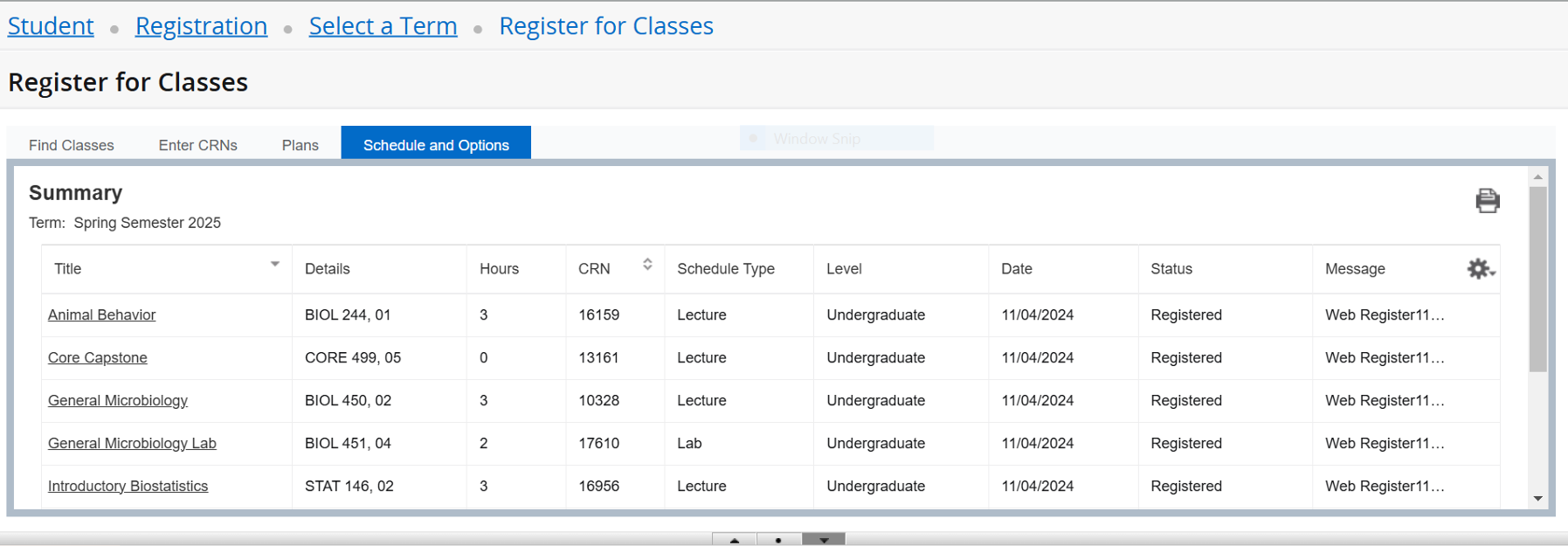1568x546 pixels.
Task: Click the Summary panel scrollbar thumb
Action: click(x=1537, y=279)
